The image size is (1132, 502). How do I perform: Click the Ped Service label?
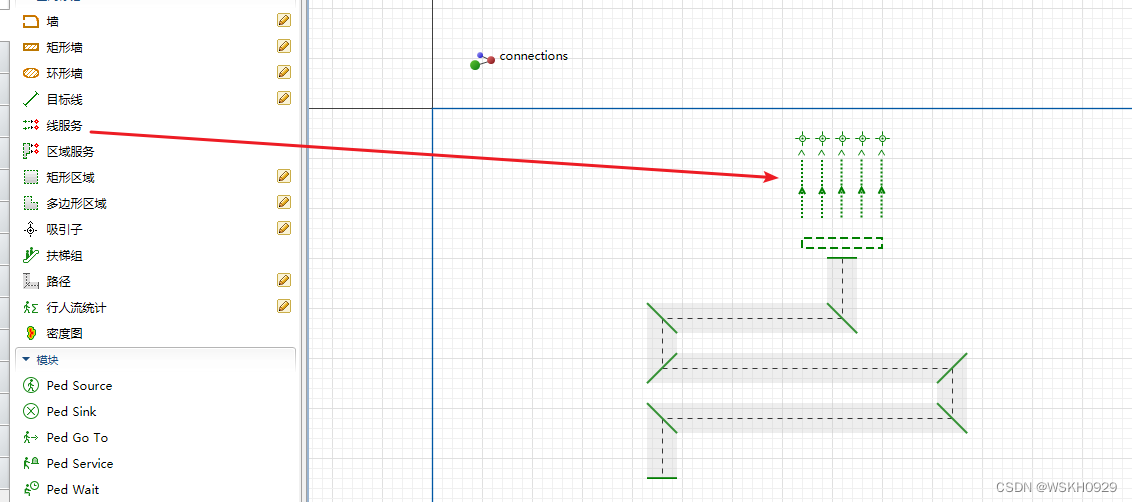[79, 464]
